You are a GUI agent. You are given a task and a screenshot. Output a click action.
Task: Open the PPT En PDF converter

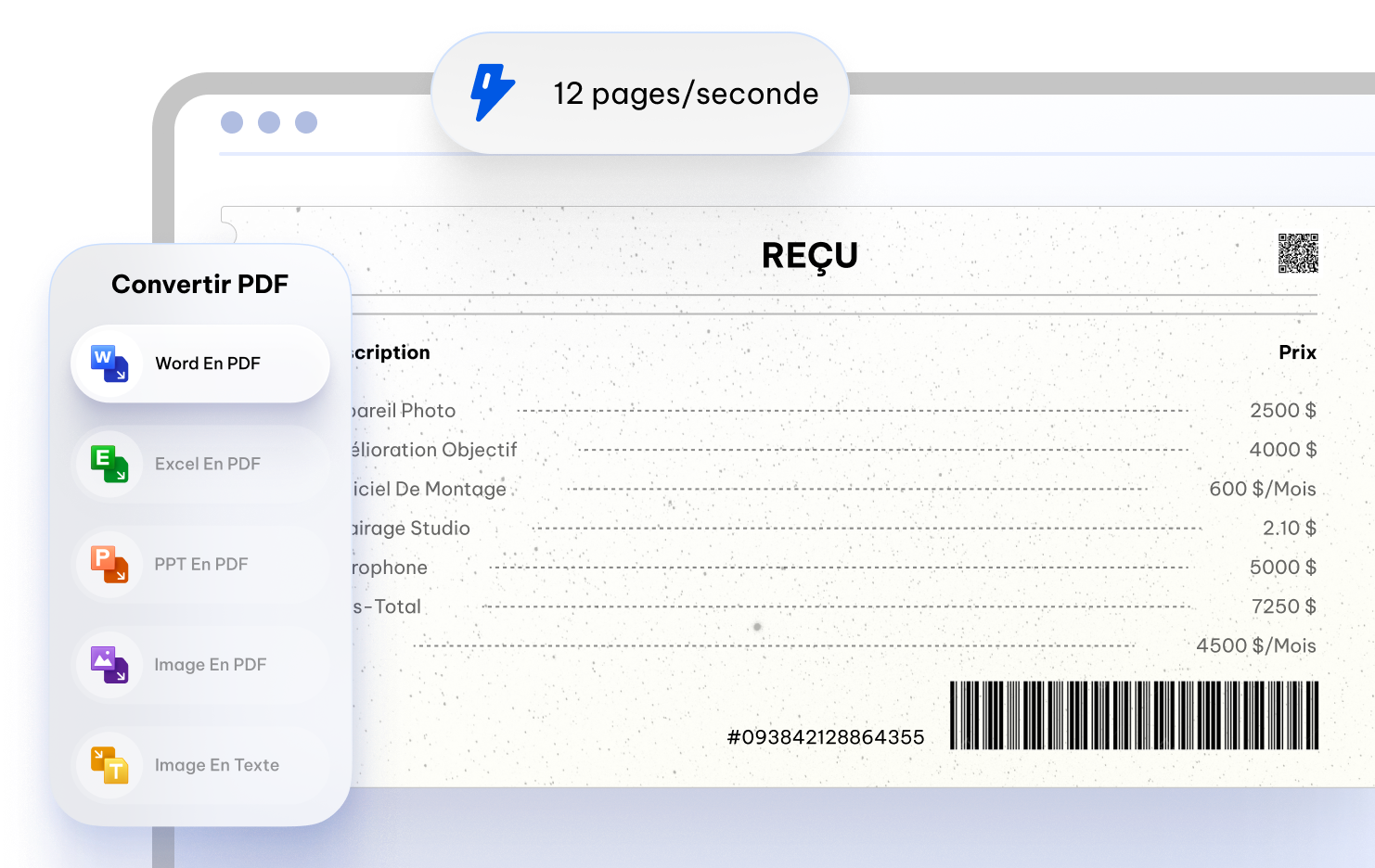pos(200,564)
